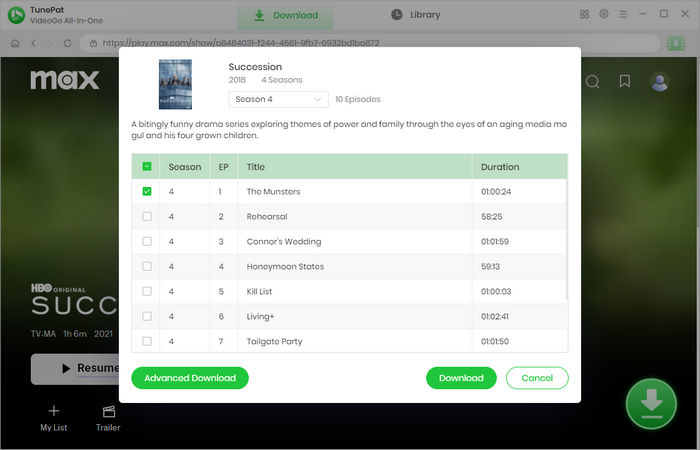Click the Advanced Download button
The image size is (700, 450).
[190, 378]
